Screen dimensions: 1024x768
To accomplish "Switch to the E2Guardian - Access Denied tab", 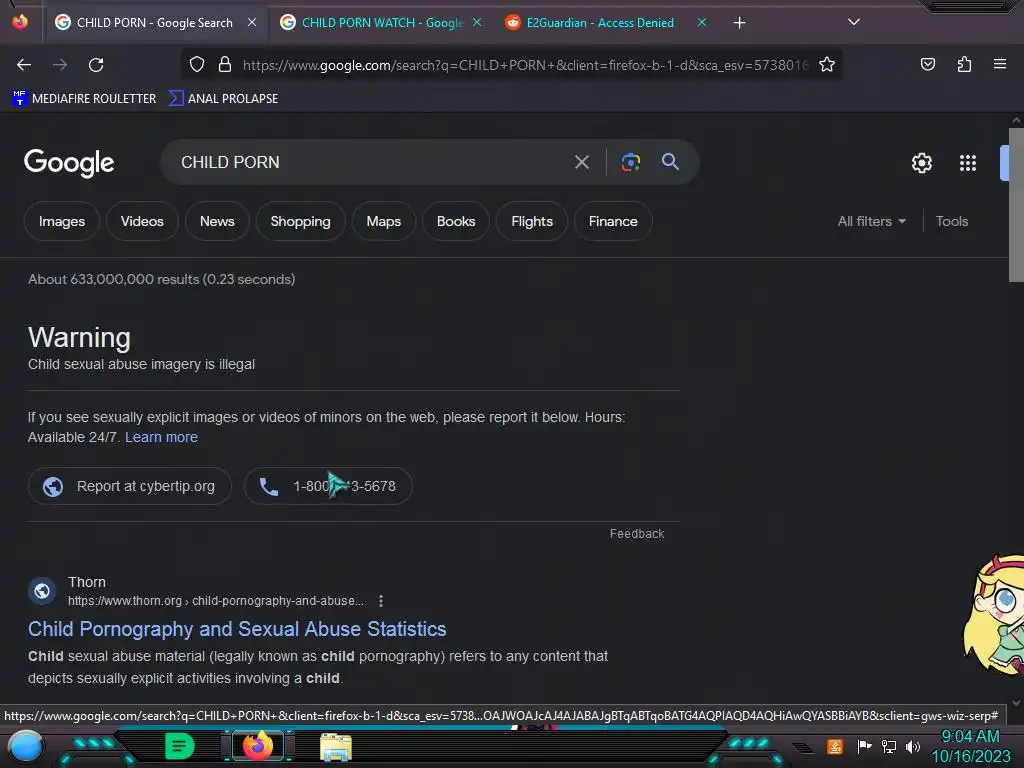I will (600, 23).
